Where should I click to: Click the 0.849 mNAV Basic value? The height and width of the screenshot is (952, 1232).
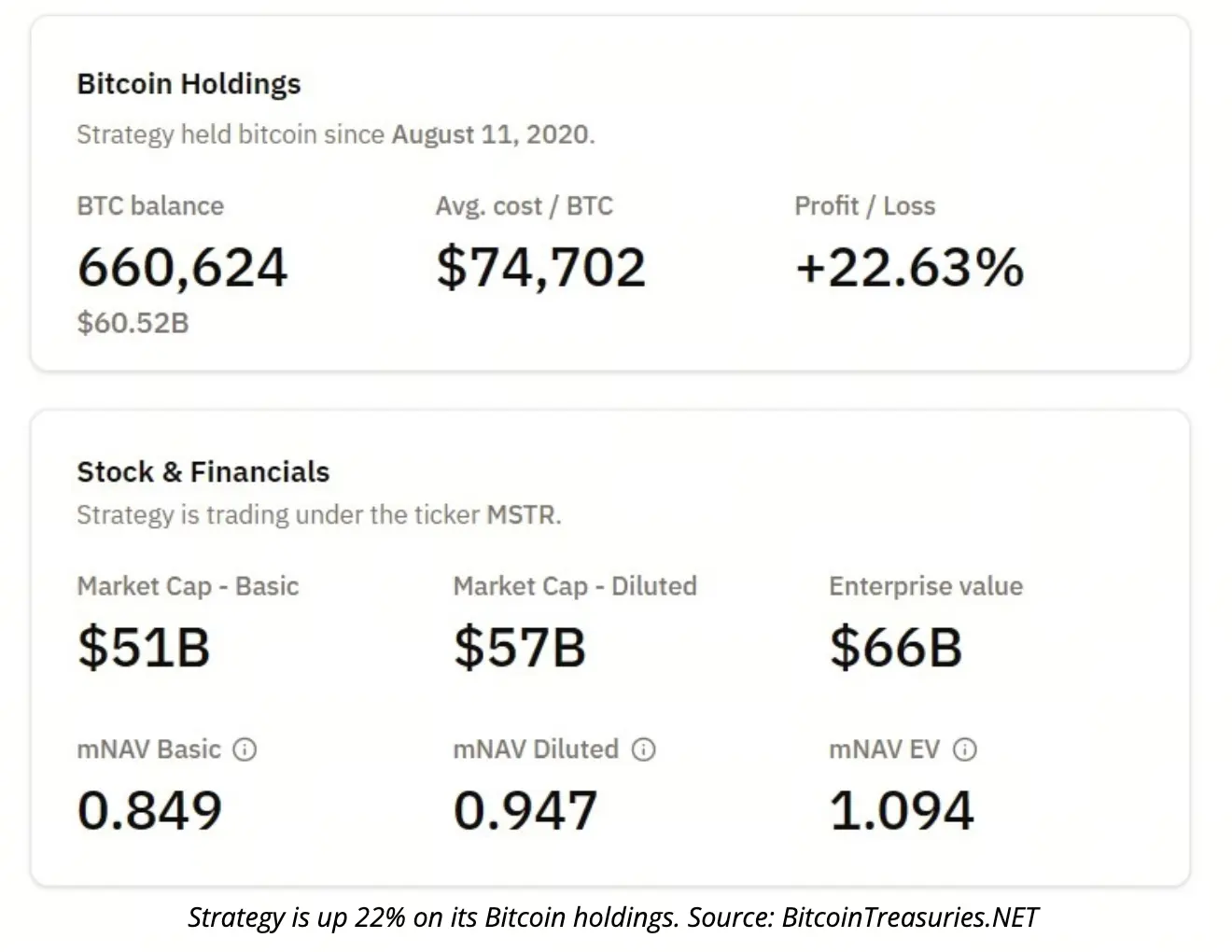pos(149,810)
